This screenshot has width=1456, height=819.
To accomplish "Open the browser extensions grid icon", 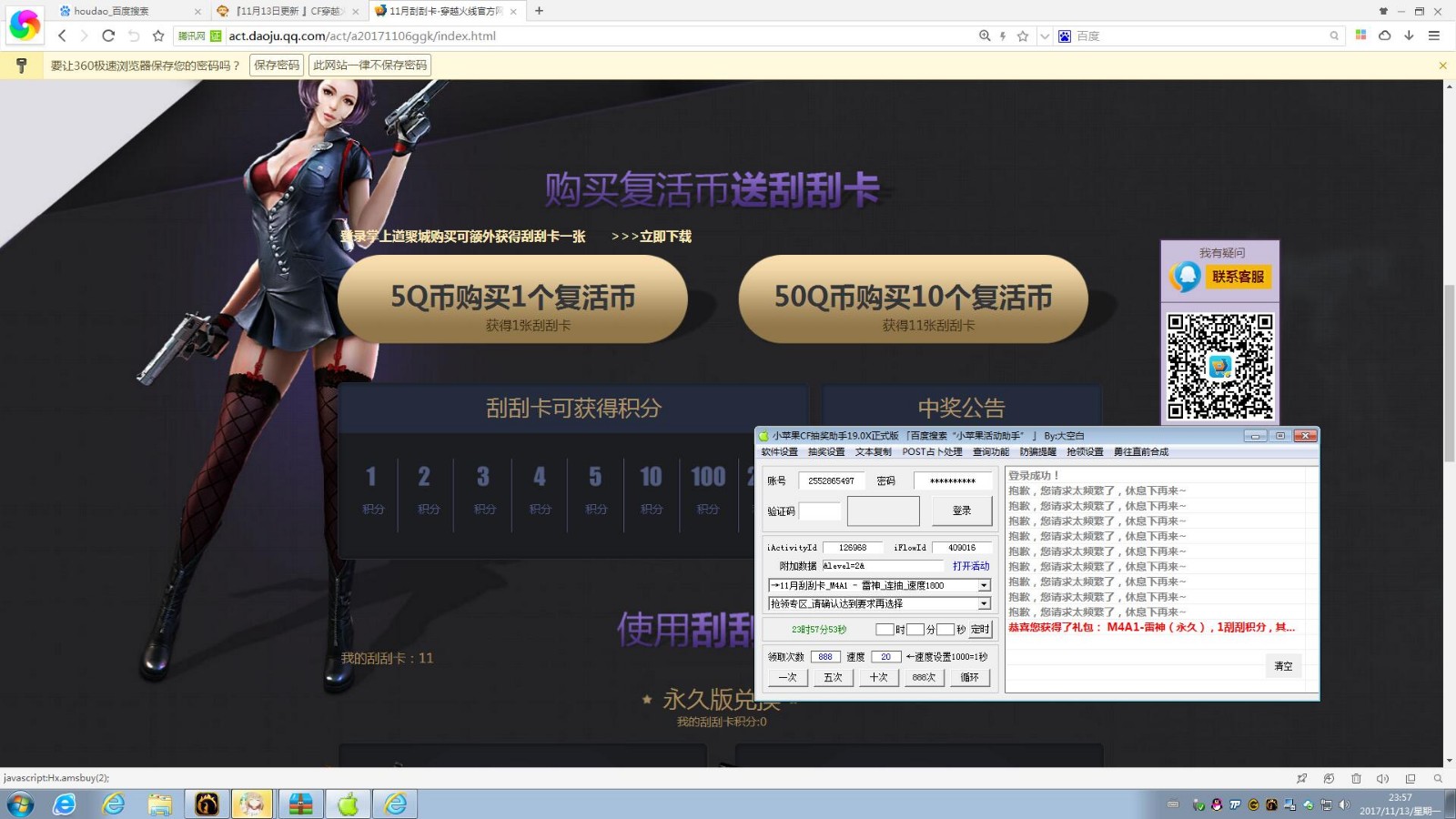I will pyautogui.click(x=1361, y=35).
